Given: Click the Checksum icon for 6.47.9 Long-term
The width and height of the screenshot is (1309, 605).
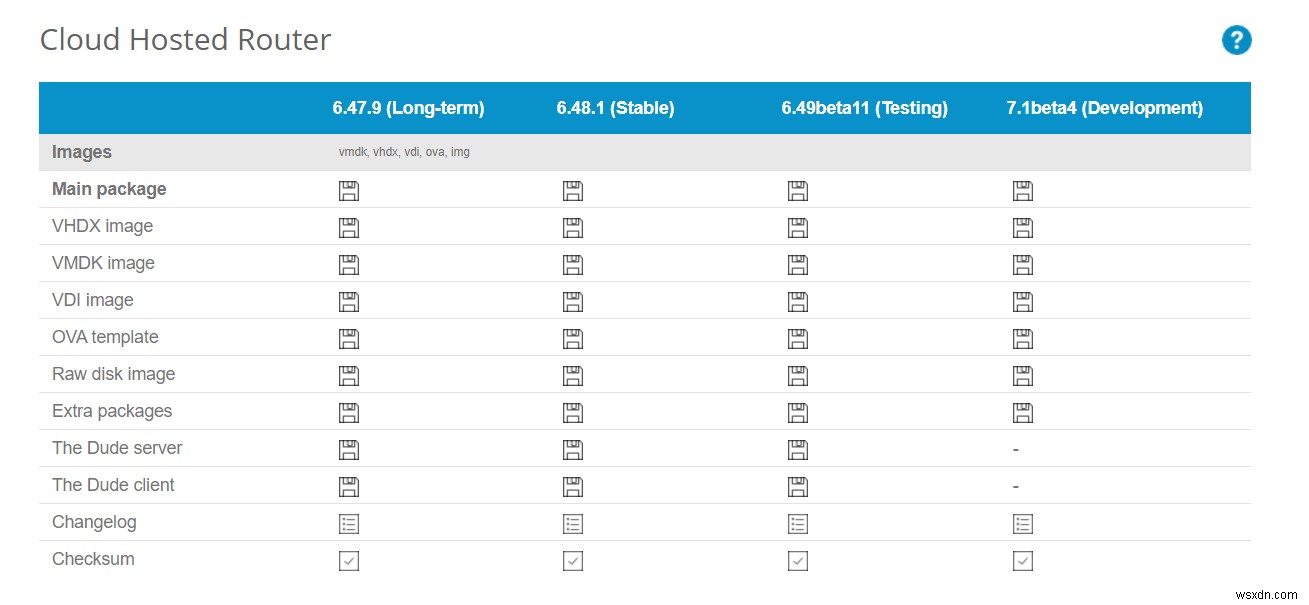Looking at the screenshot, I should 348,561.
